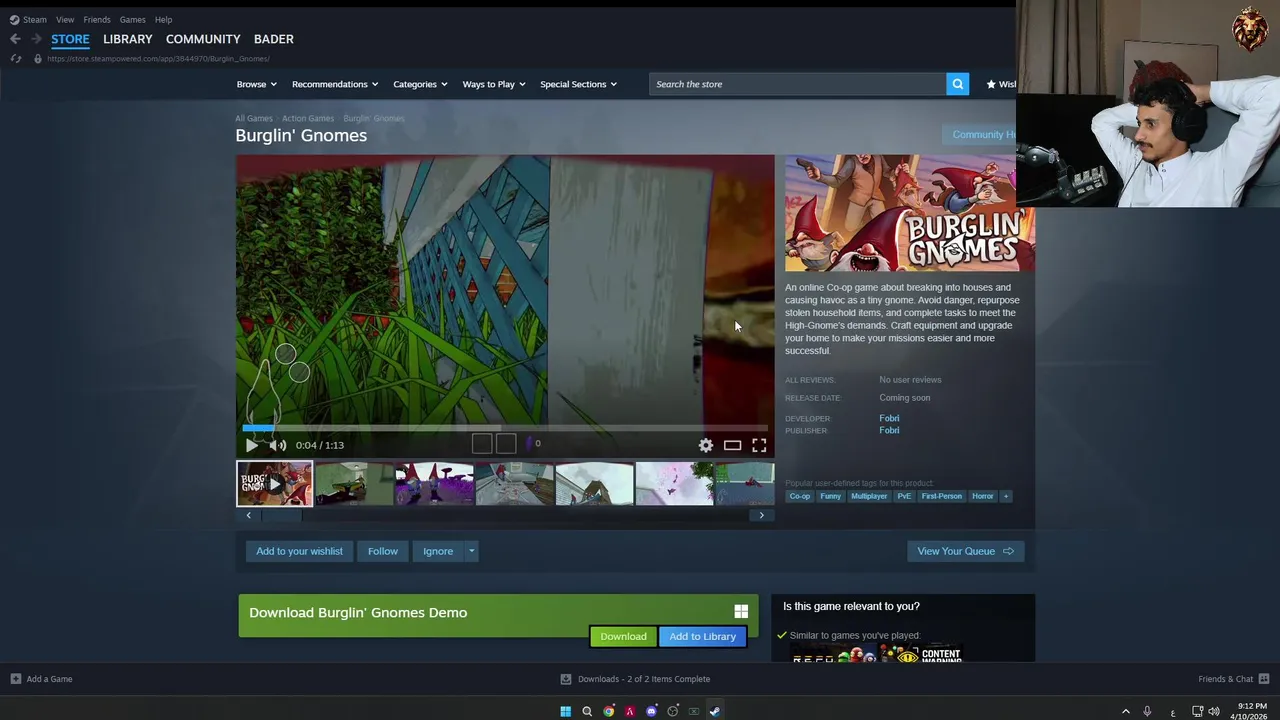Go back with the Steam back arrow
The width and height of the screenshot is (1280, 720).
tap(15, 39)
